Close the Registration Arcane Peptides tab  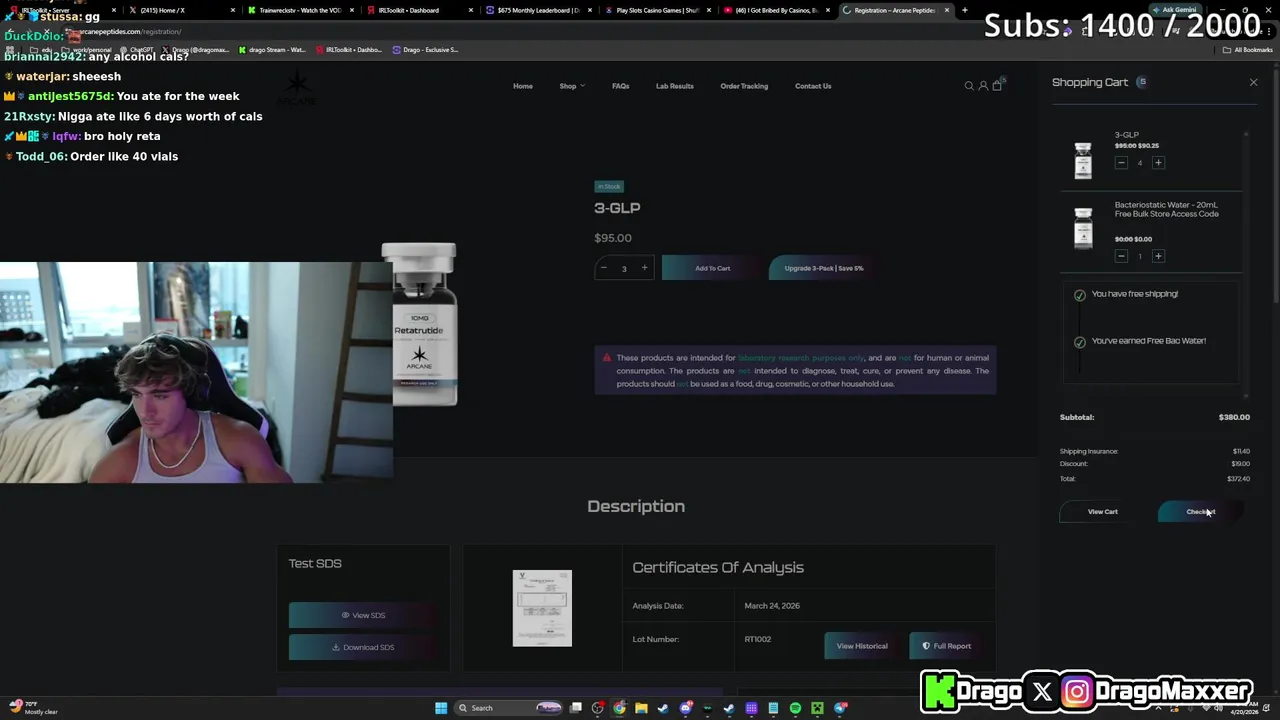coord(946,10)
